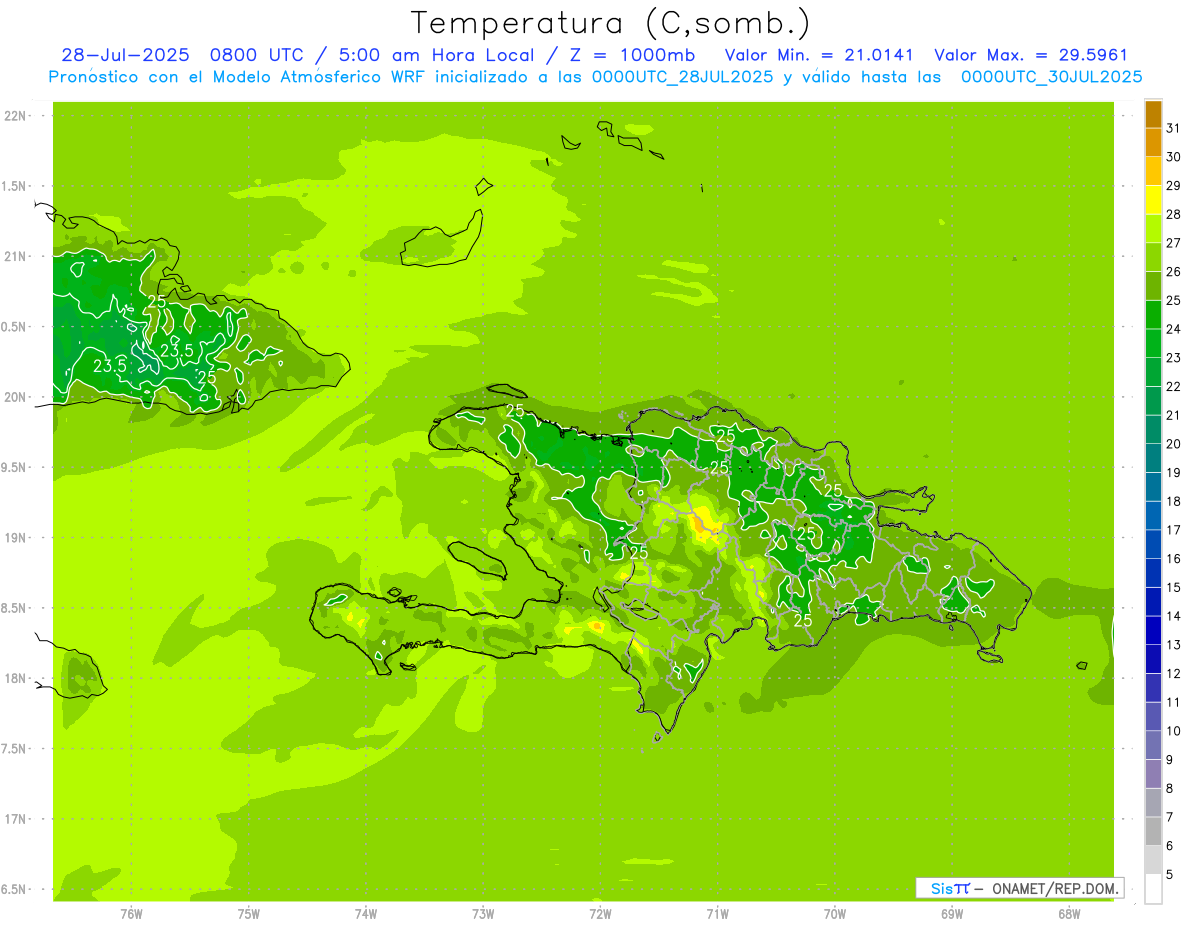1200x927 pixels.
Task: Click the '9.5N' latitude label
Action: pyautogui.click(x=13, y=467)
